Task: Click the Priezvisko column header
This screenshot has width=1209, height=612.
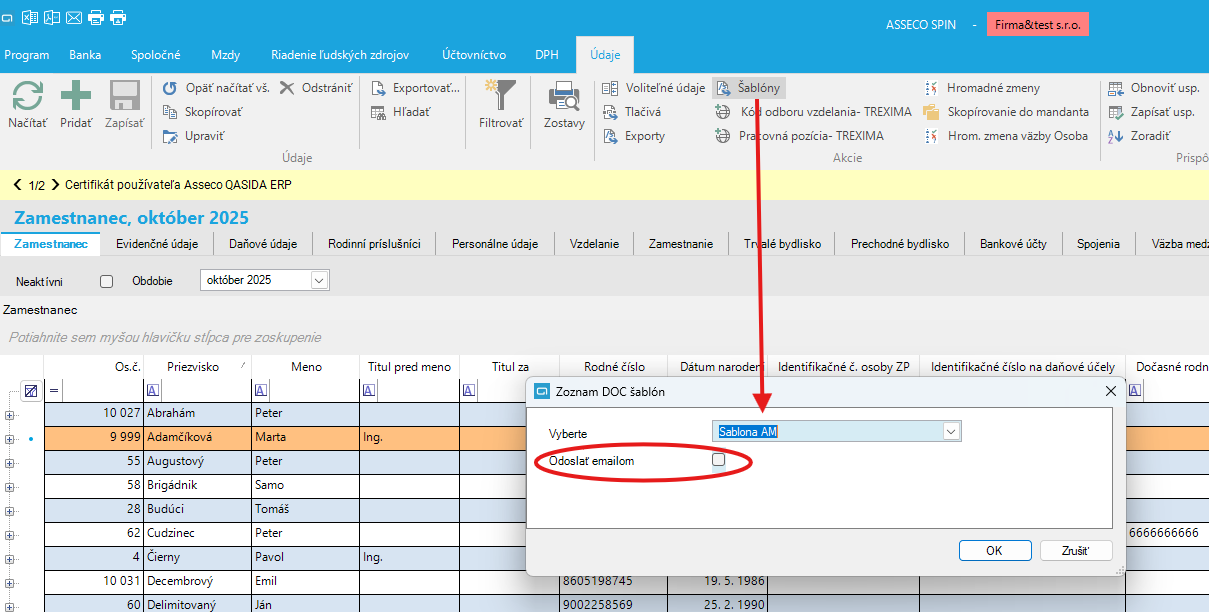Action: pos(193,367)
